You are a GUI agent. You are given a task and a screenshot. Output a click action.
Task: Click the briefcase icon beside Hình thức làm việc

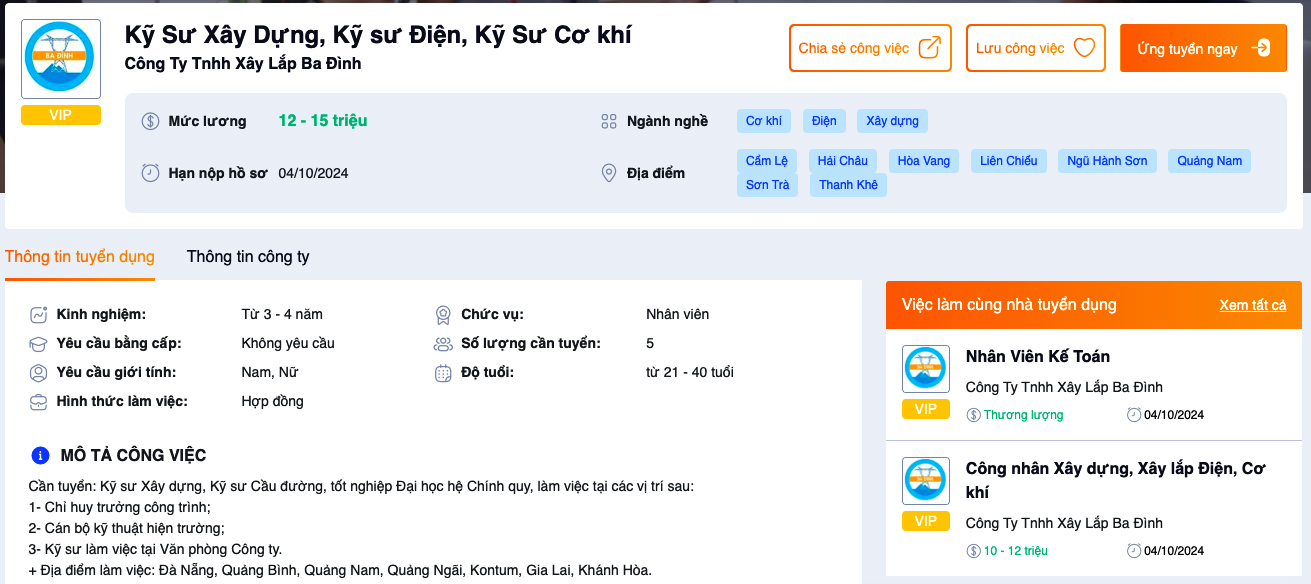(39, 401)
